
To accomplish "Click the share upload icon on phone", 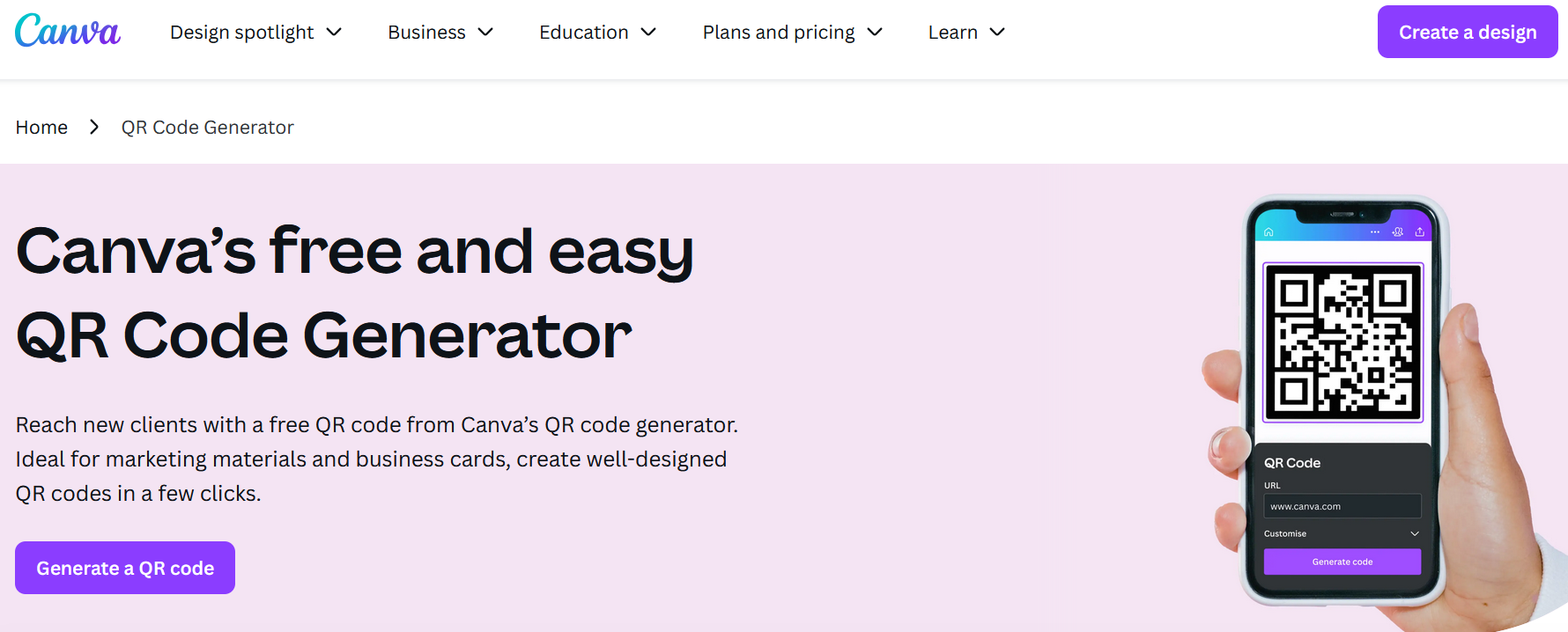I will pos(1420,232).
